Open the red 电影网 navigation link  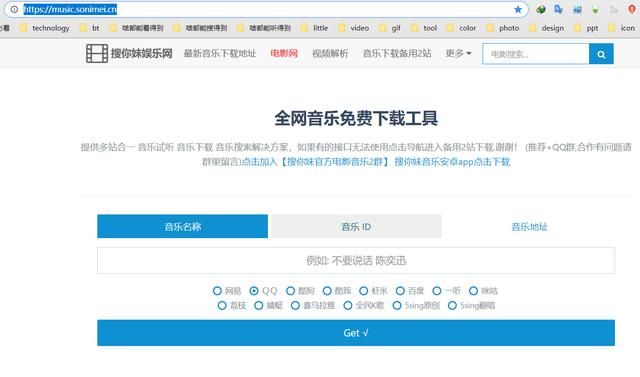(284, 53)
